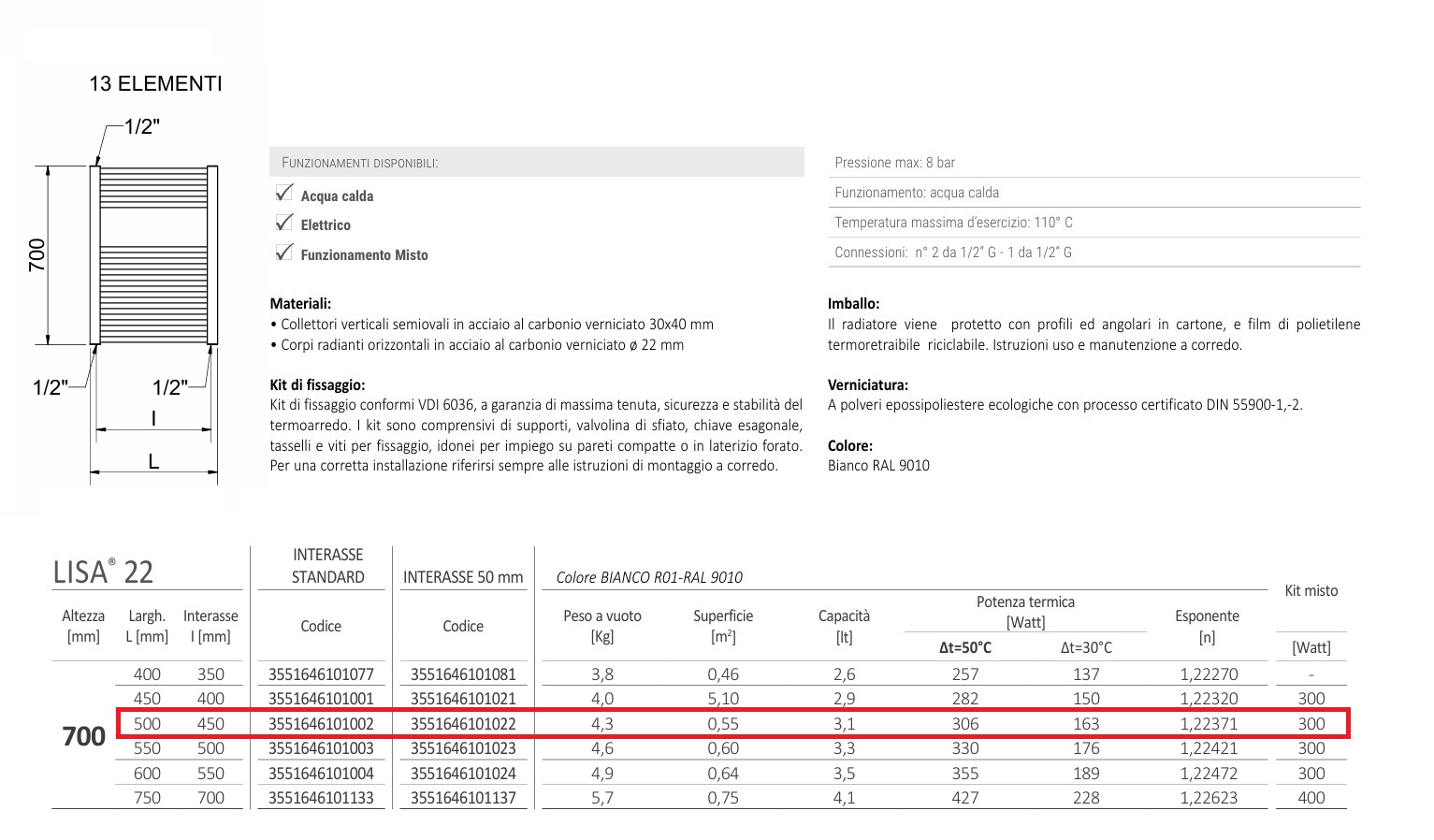
Task: Click the Δt=50°C column header
Action: tap(964, 647)
